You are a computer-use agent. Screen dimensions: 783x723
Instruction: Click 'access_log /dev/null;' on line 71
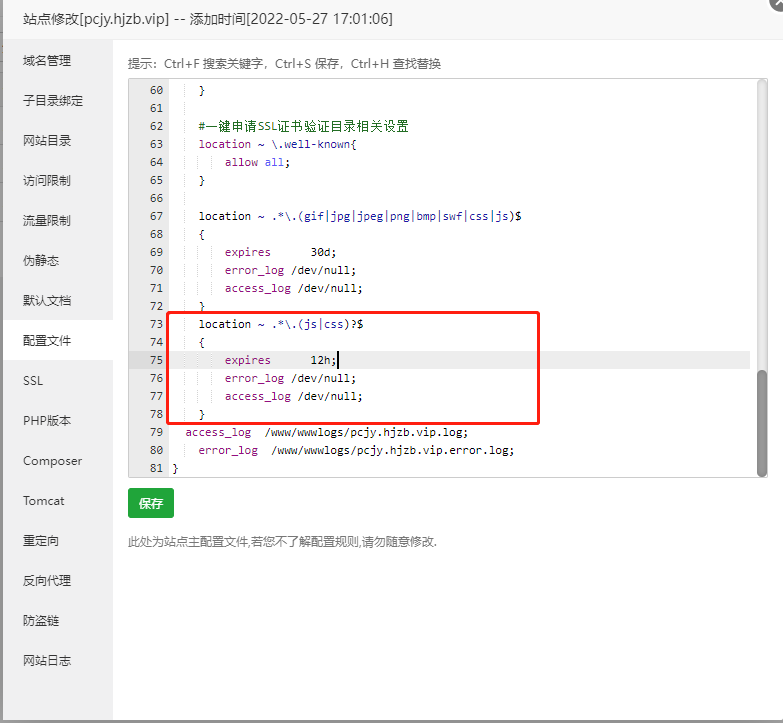coord(294,288)
